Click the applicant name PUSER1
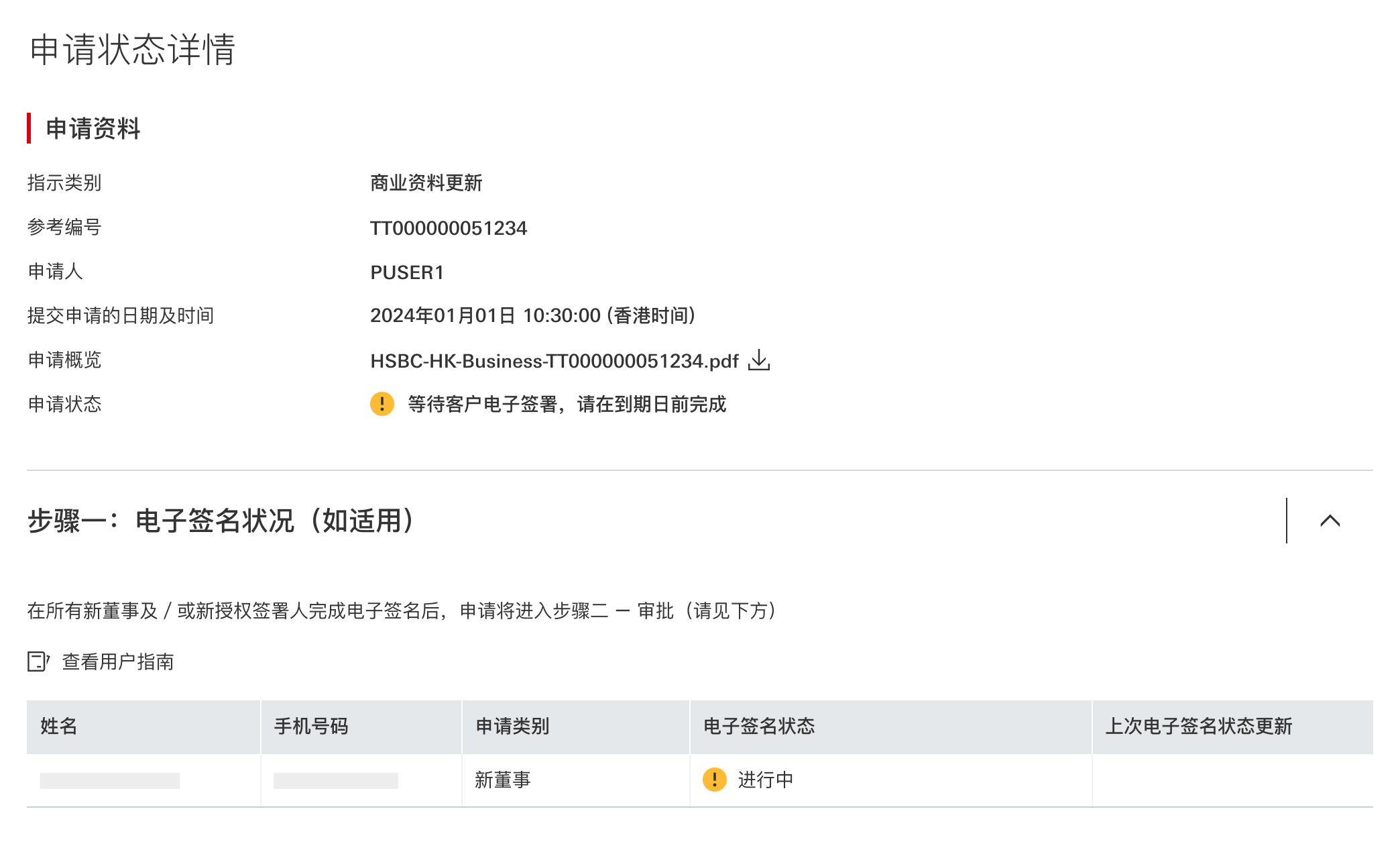The width and height of the screenshot is (1400, 848). pos(407,272)
